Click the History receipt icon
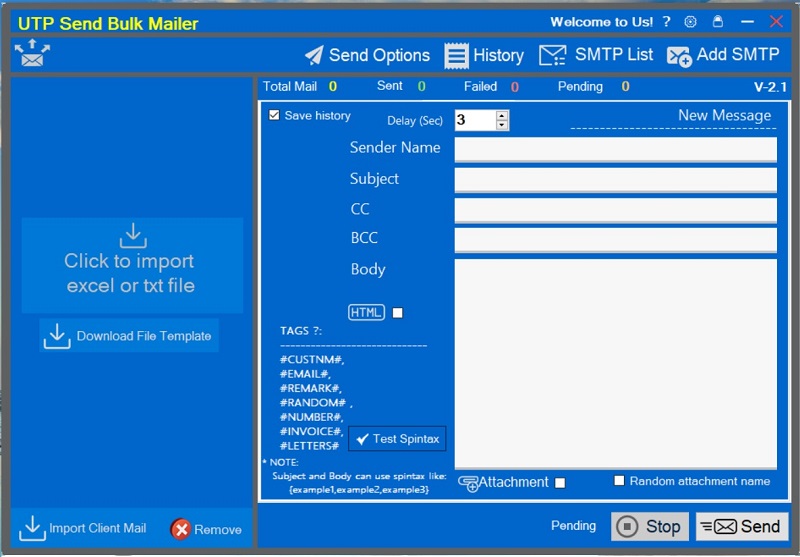This screenshot has width=800, height=557. coord(456,56)
